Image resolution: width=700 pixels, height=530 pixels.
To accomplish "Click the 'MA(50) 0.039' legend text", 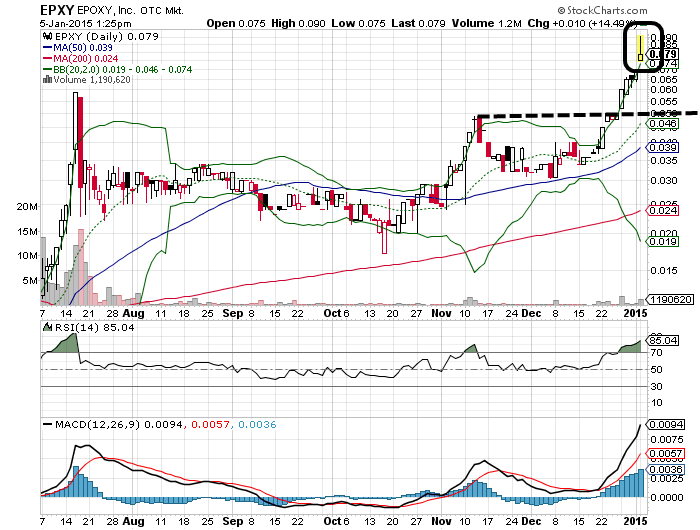I will click(x=83, y=47).
